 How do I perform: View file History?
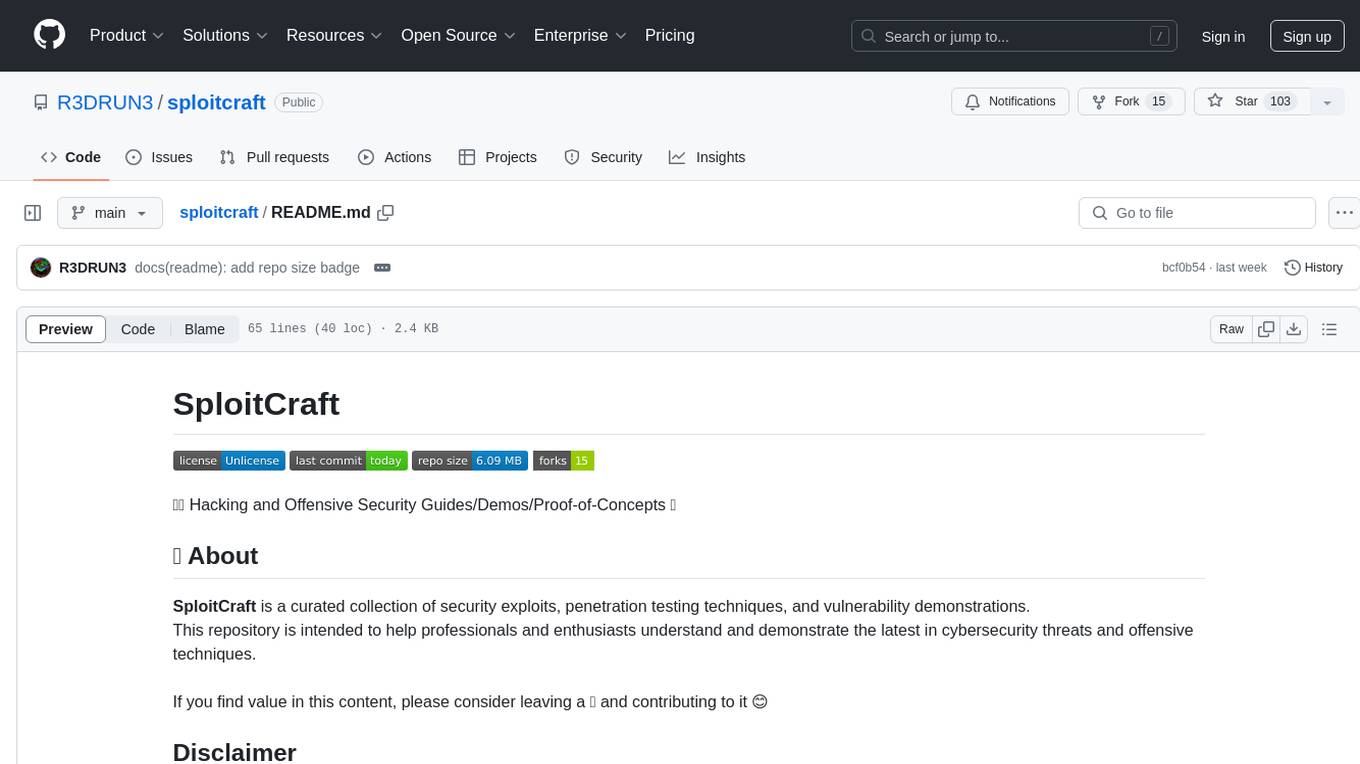click(x=1313, y=268)
